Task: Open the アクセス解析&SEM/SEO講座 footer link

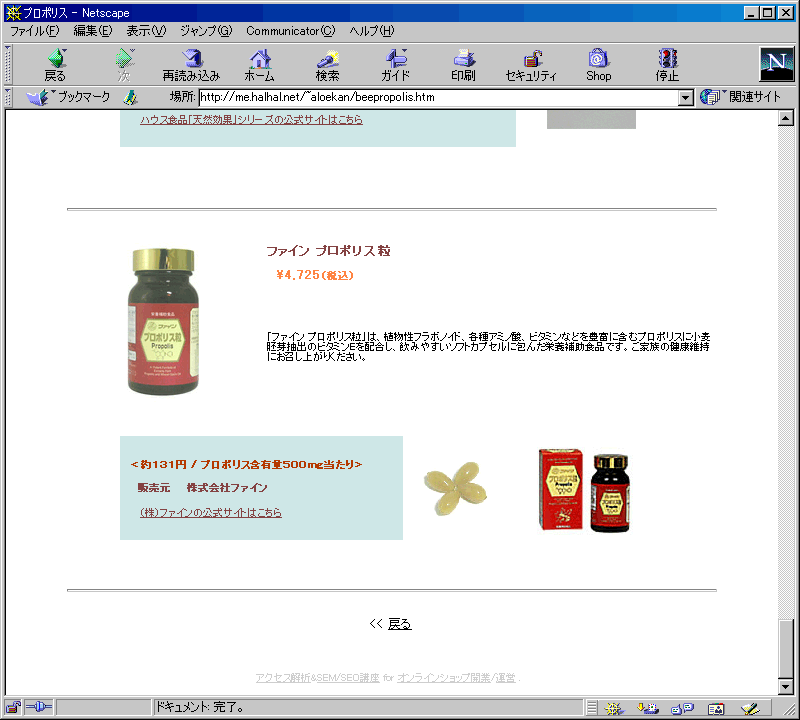Action: (x=317, y=678)
